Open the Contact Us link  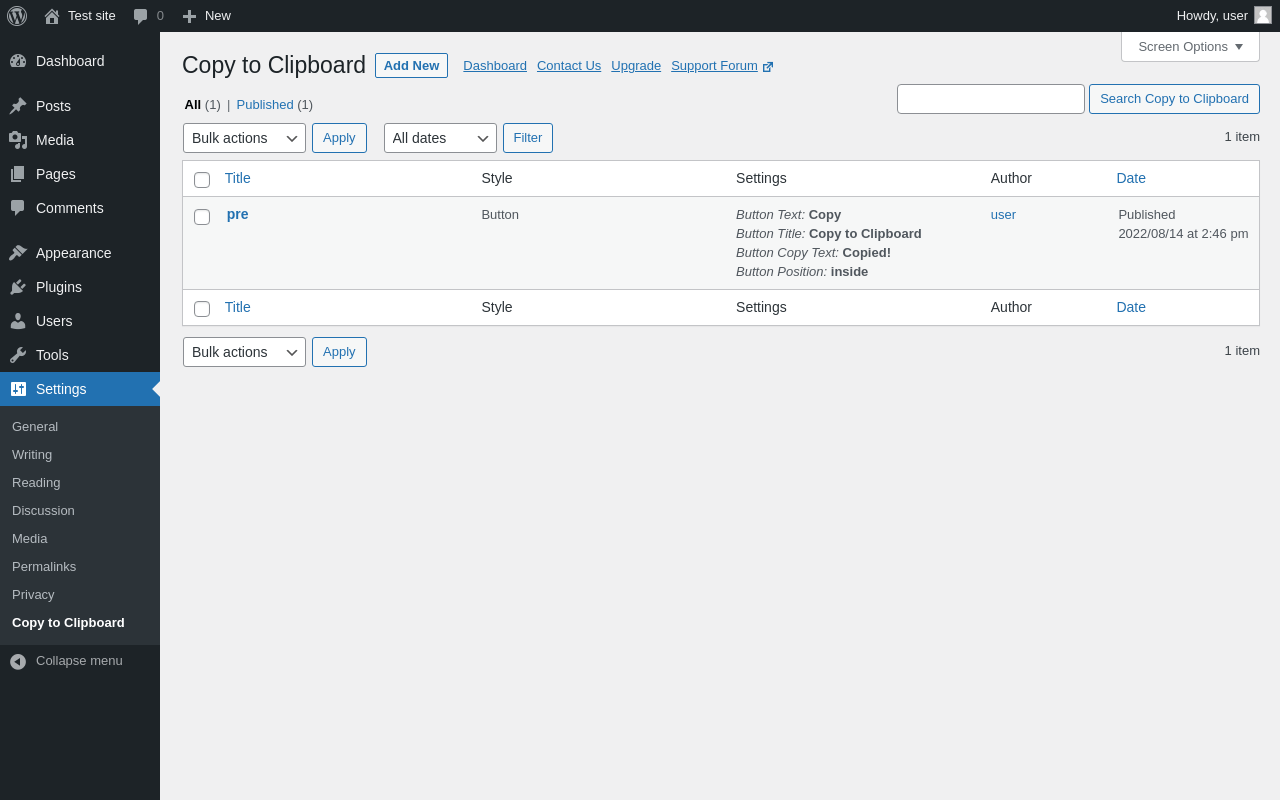pyautogui.click(x=569, y=66)
